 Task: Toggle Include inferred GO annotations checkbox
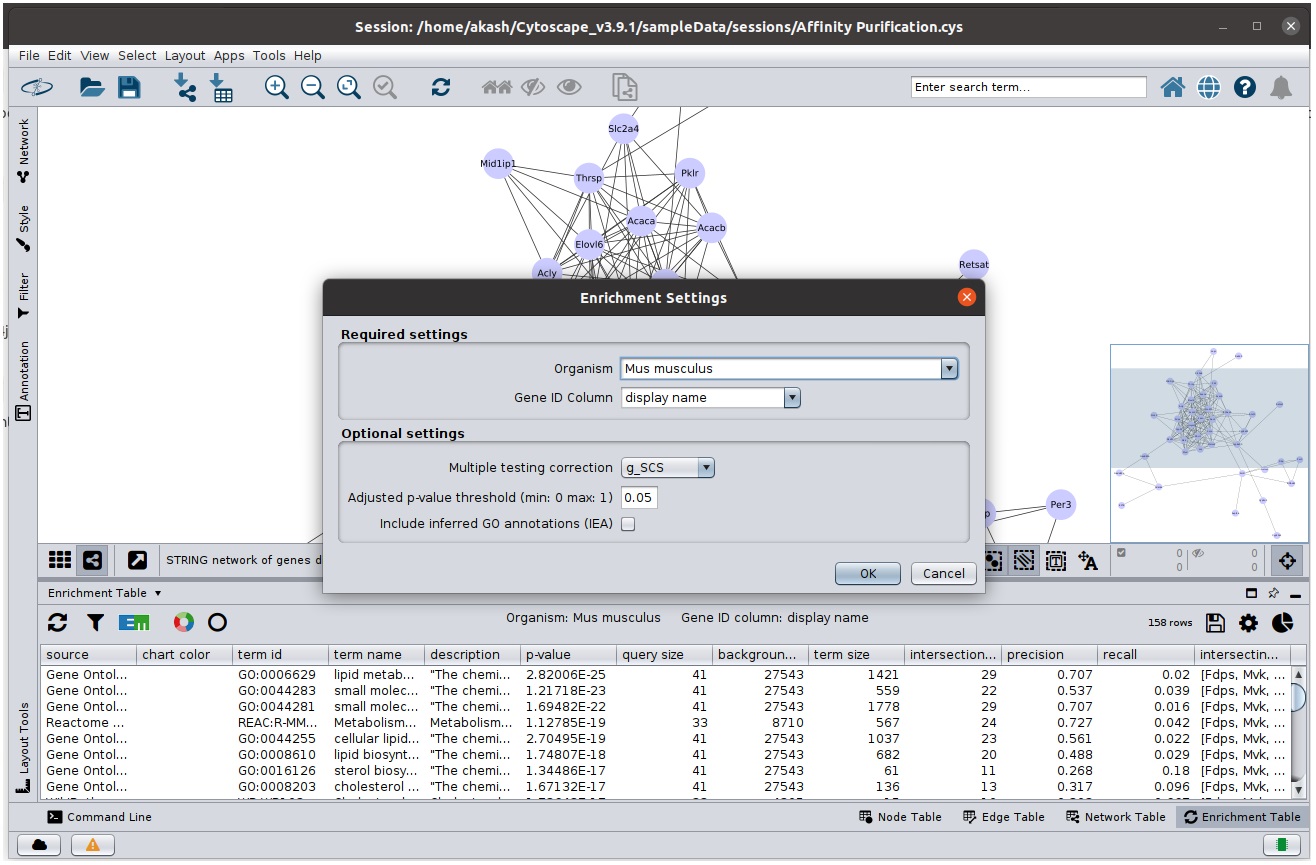click(x=628, y=524)
